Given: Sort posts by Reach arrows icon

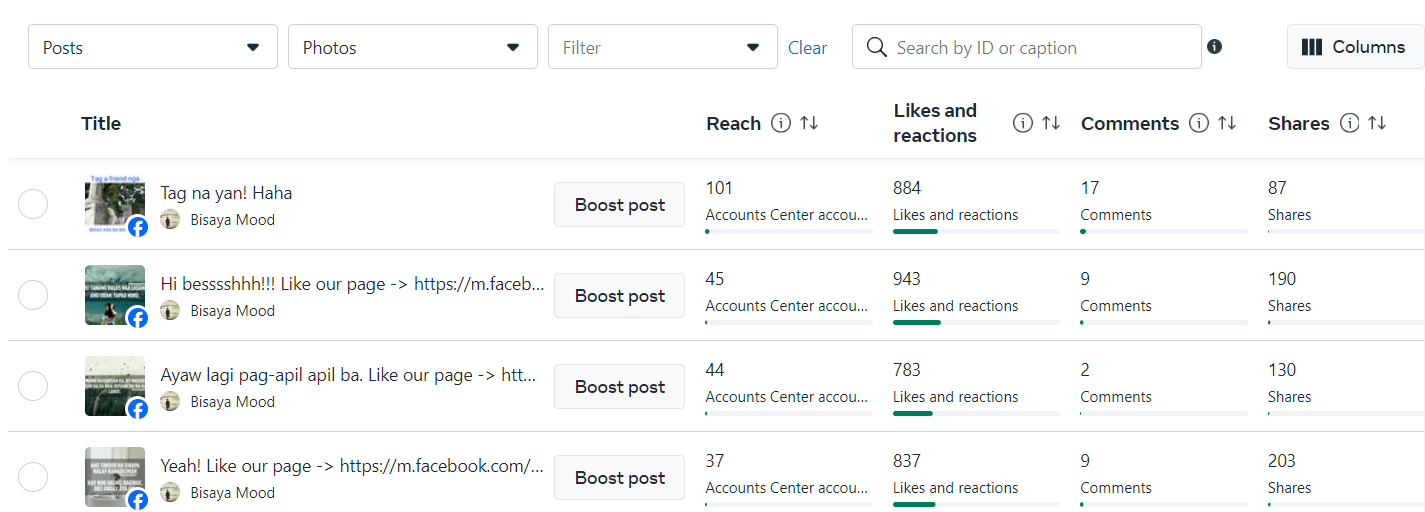Looking at the screenshot, I should [809, 123].
